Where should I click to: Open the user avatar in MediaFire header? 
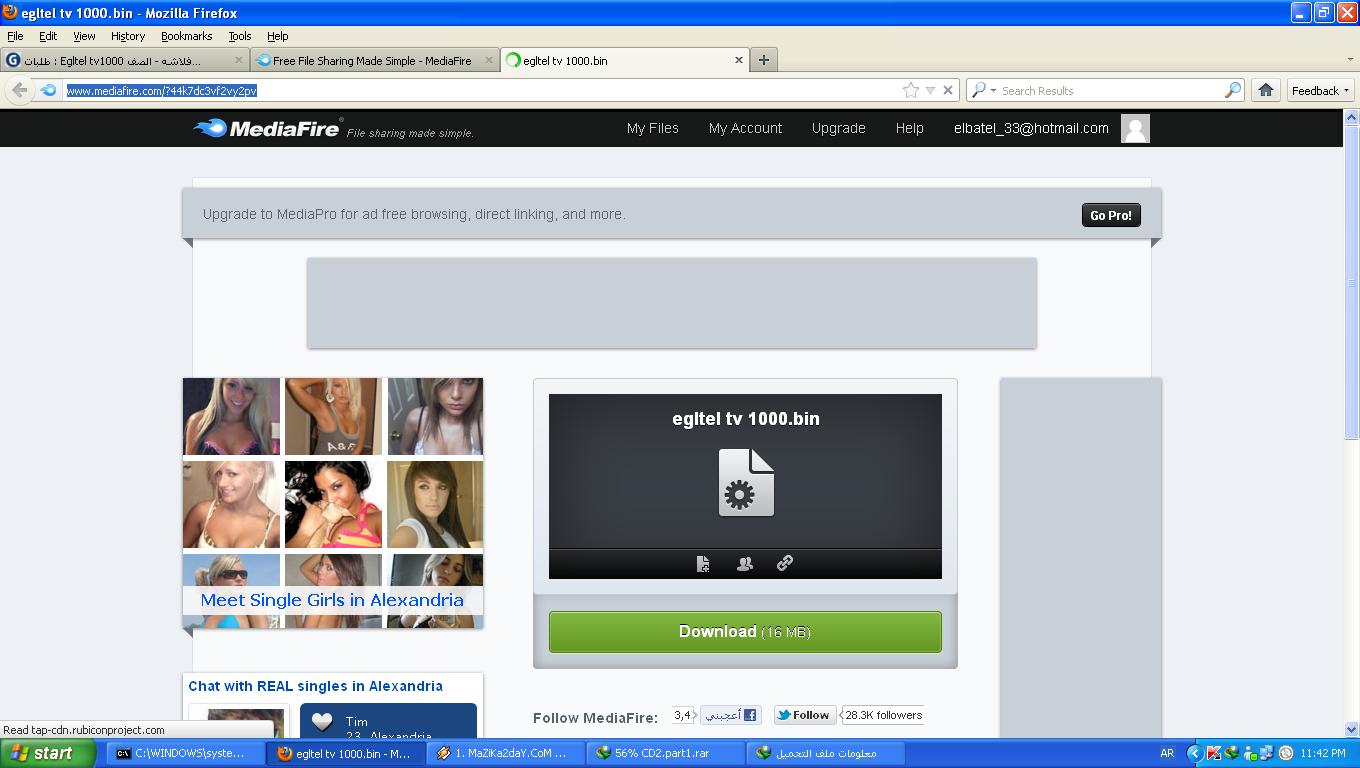(x=1135, y=128)
